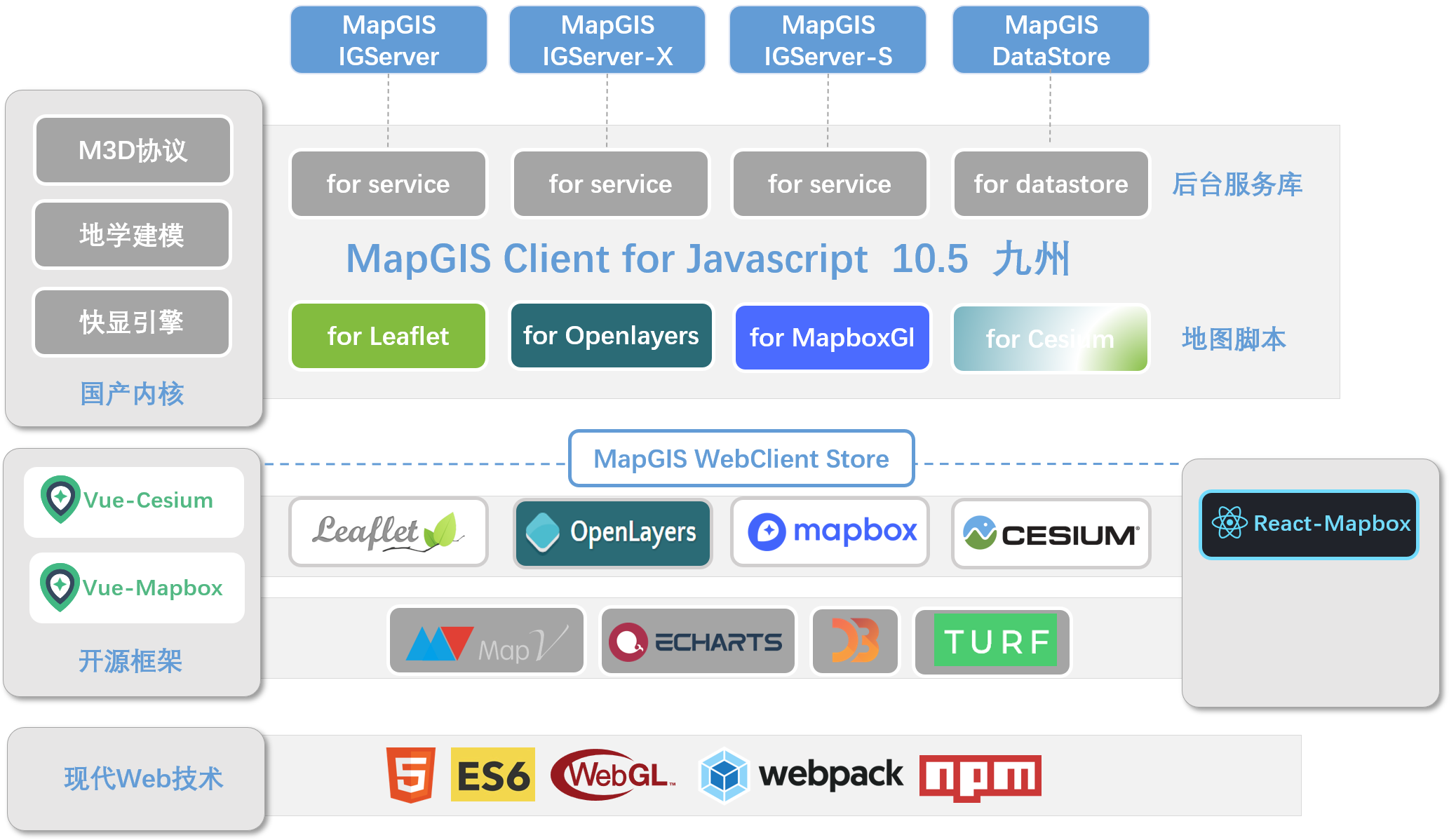This screenshot has height=840, width=1449.
Task: Click the ES6 yellow logo
Action: click(492, 775)
